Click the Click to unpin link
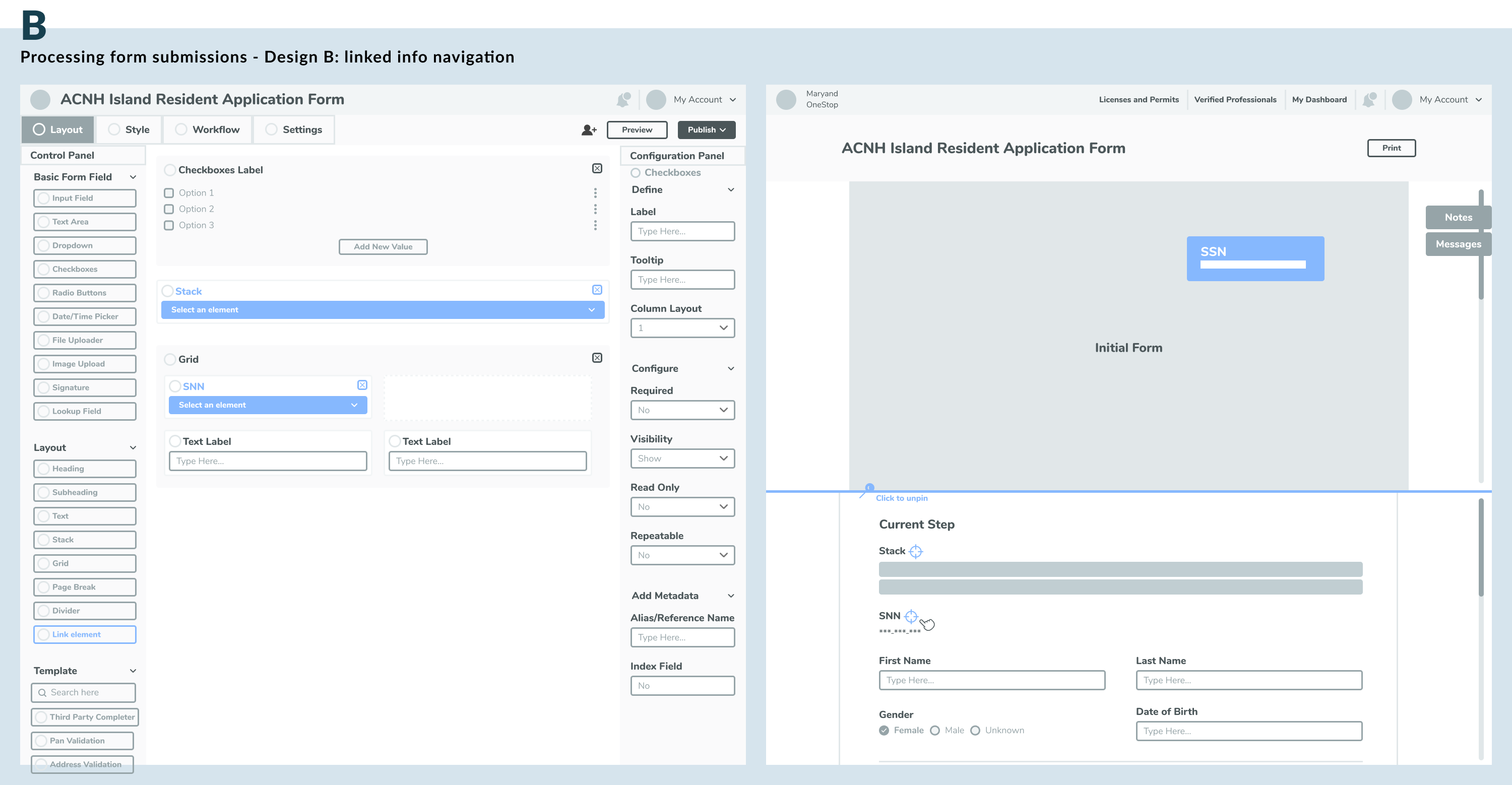 click(902, 499)
